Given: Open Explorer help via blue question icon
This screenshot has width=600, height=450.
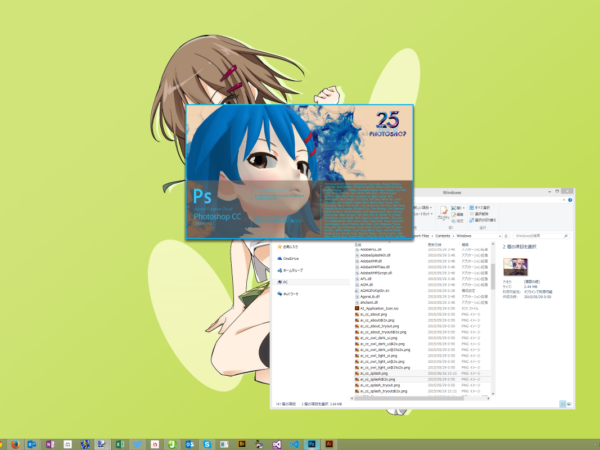Looking at the screenshot, I should (570, 200).
